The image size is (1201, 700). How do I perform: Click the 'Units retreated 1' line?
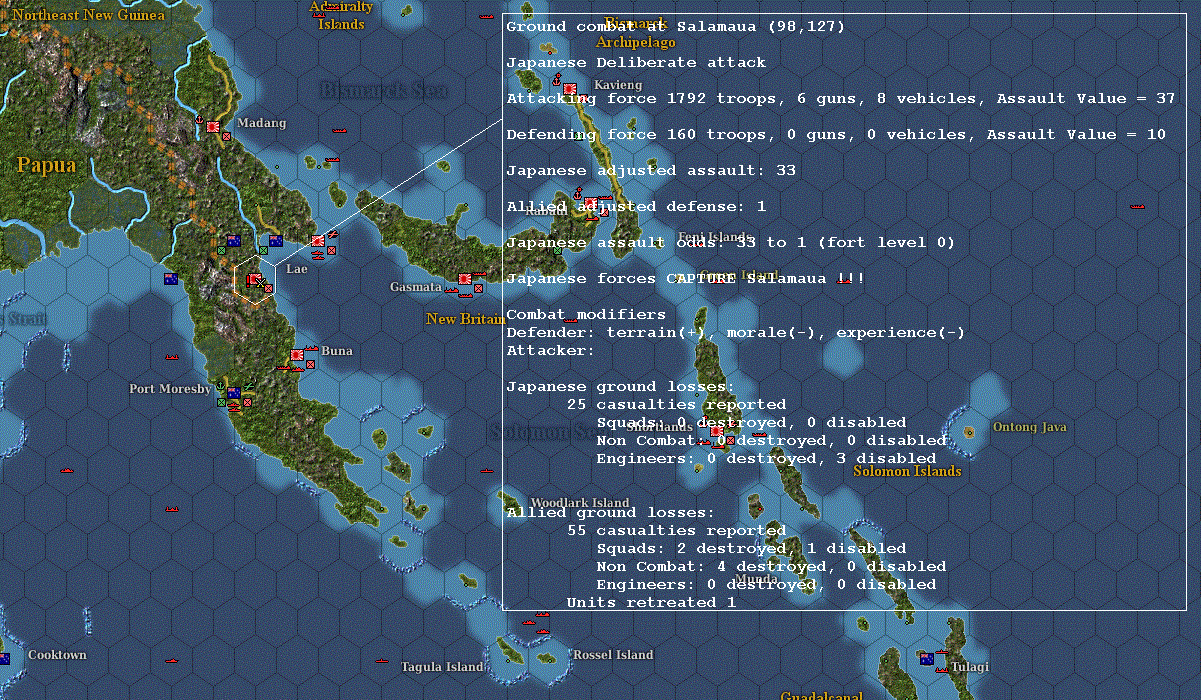point(651,603)
